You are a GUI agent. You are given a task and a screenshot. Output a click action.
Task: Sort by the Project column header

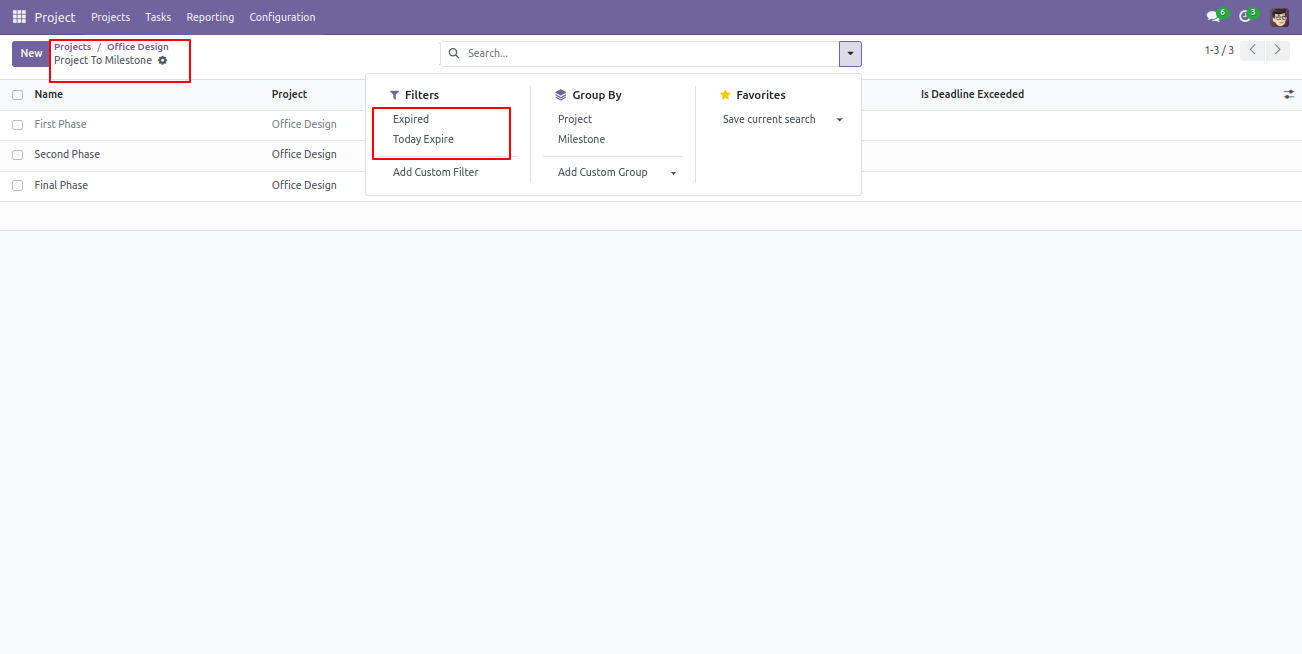coord(289,94)
